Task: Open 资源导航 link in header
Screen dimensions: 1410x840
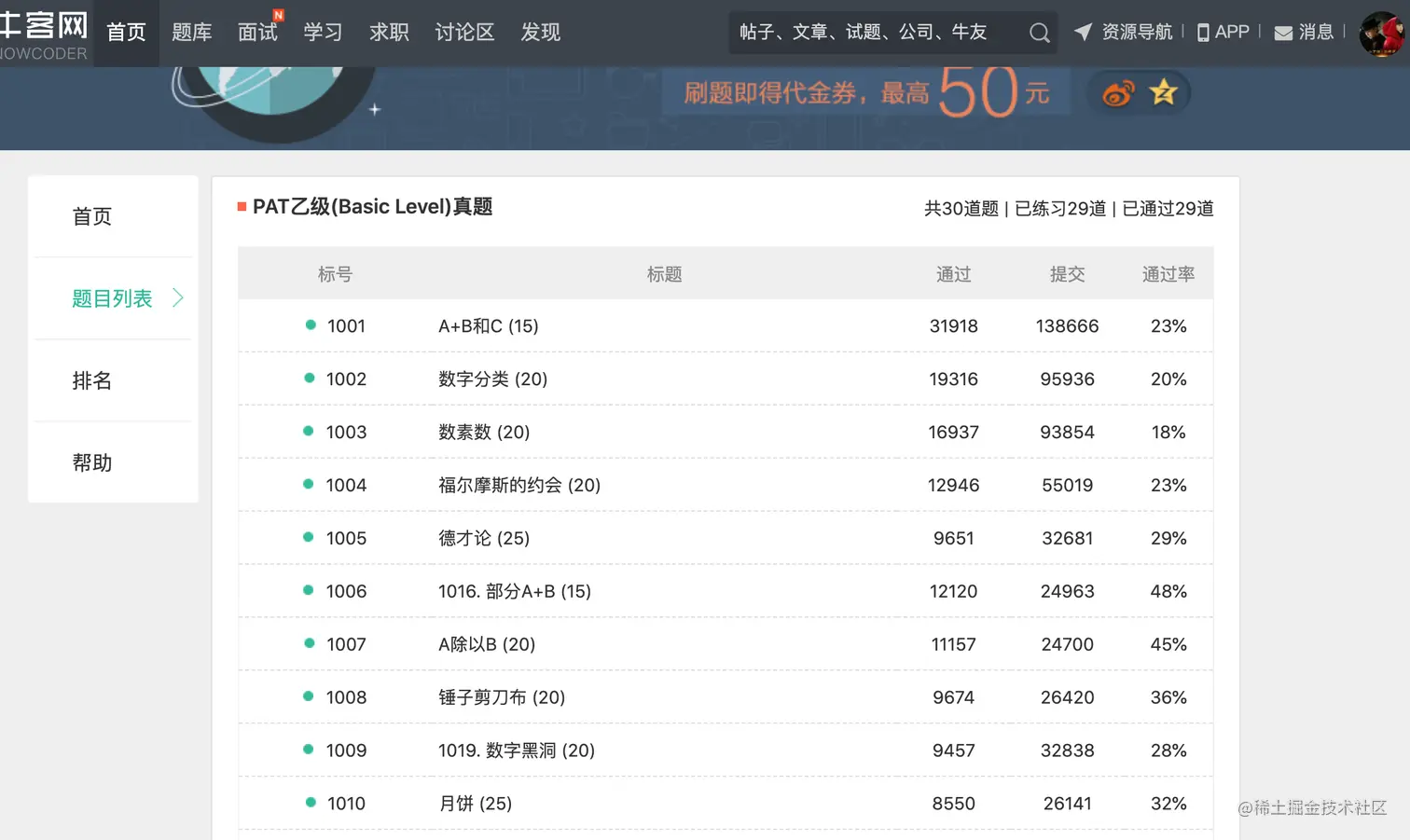Action: tap(1137, 33)
